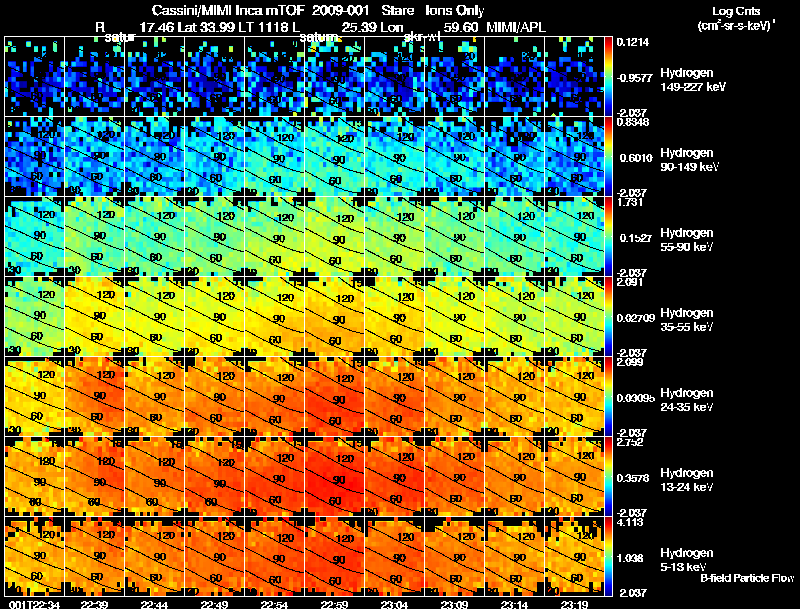This screenshot has height=609, width=800.
Task: Click the Hydrogen 24-35 keV label
Action: pos(687,400)
